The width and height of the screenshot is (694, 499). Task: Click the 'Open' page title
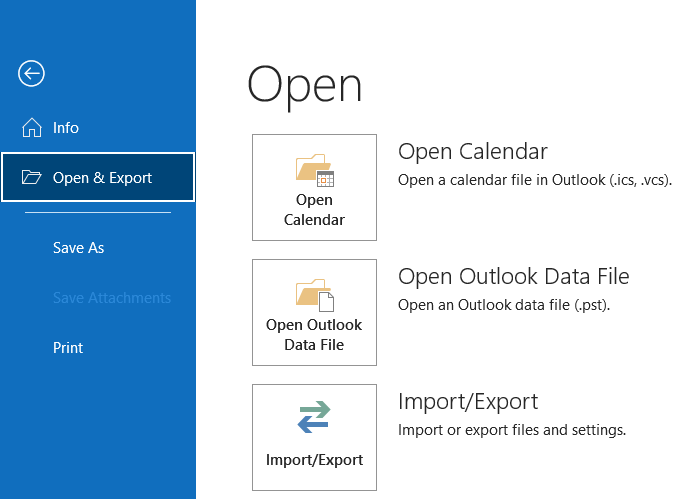click(x=304, y=85)
